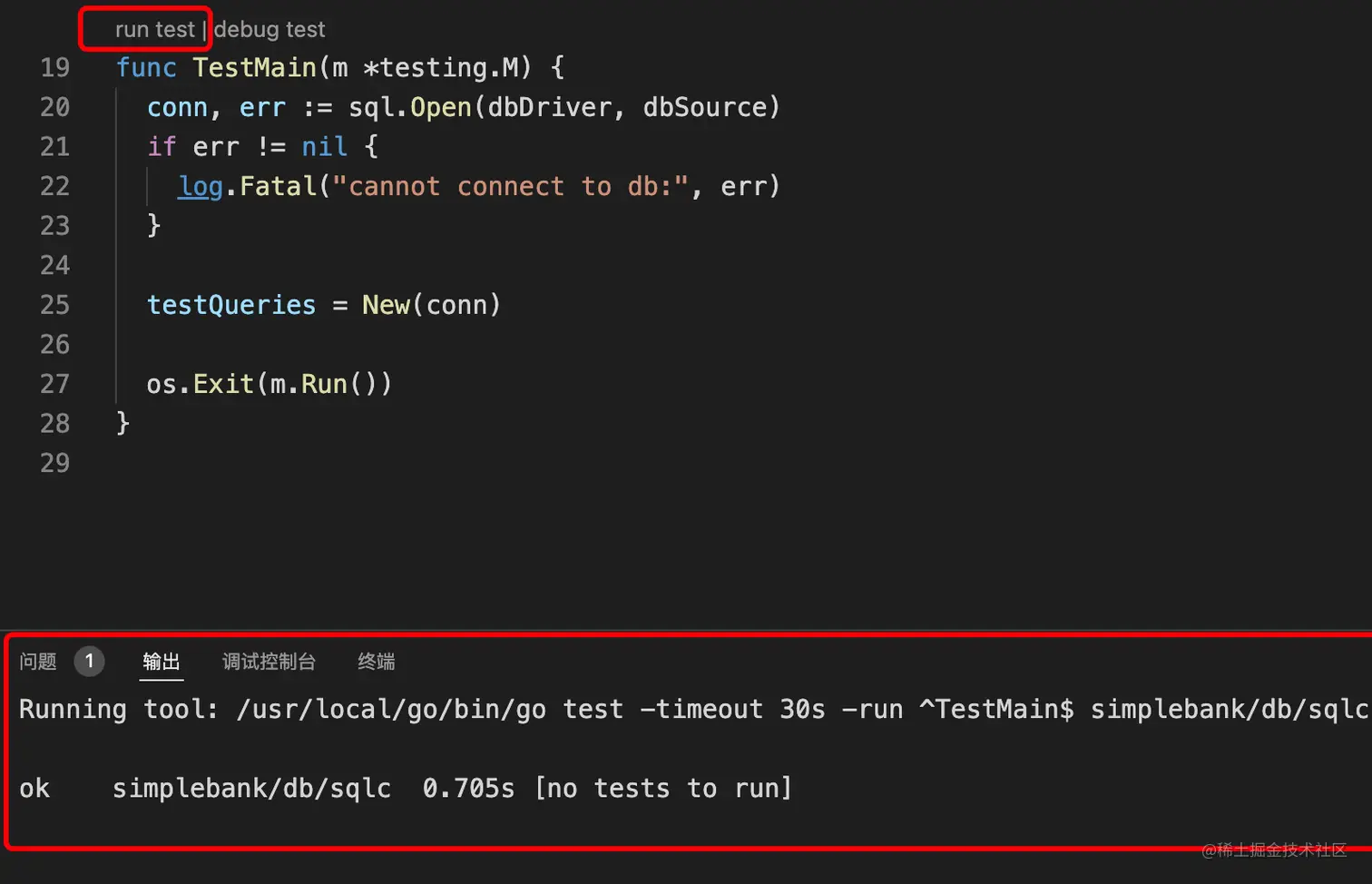Click 'os.Exit(m.Run())' on line 27
1372x884 pixels.
(x=269, y=384)
